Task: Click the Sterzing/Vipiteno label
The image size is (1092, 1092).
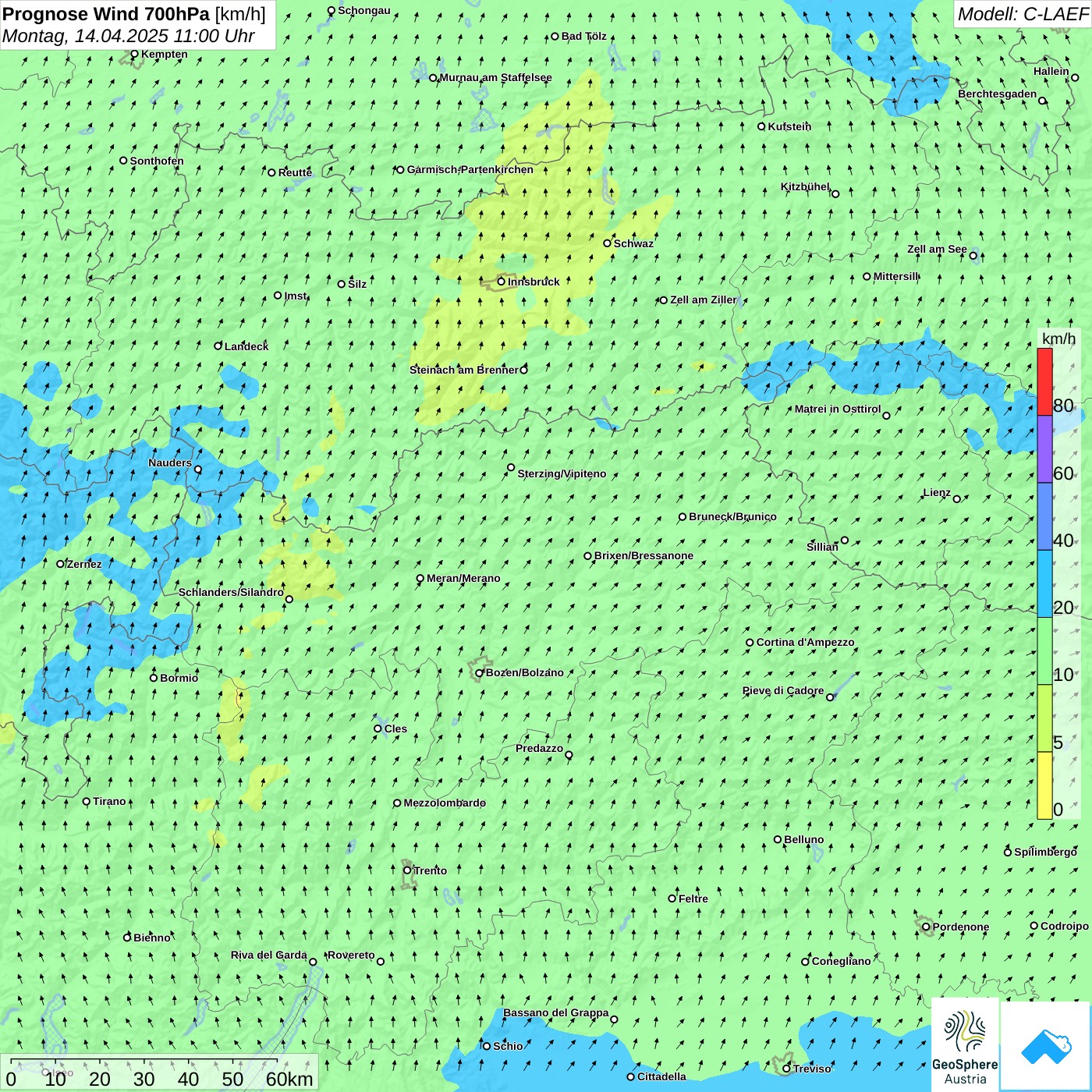Action: (x=562, y=473)
